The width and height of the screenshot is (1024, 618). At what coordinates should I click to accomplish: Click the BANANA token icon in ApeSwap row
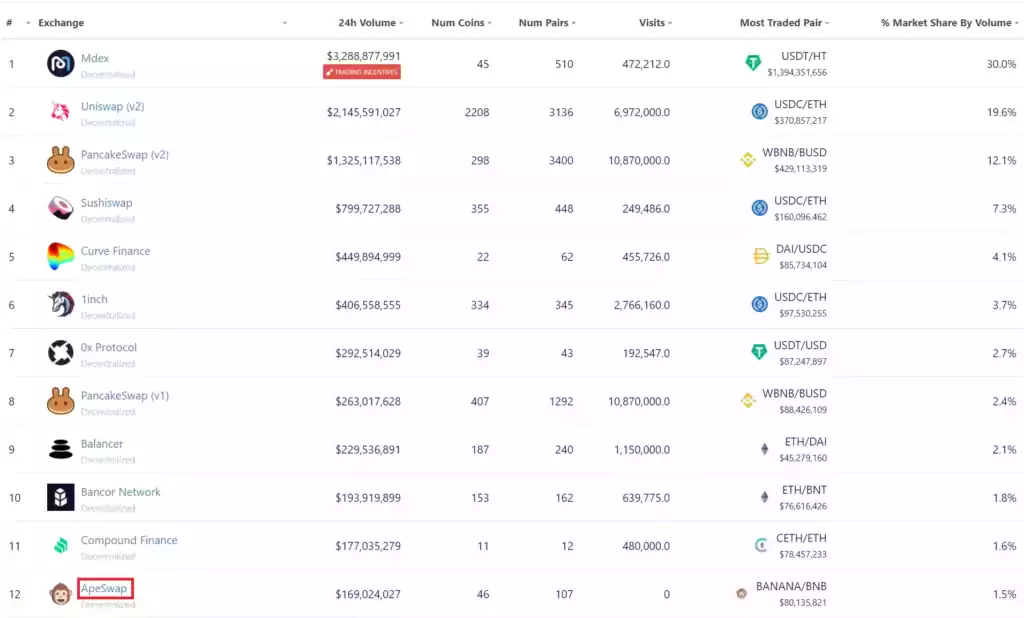pyautogui.click(x=741, y=594)
